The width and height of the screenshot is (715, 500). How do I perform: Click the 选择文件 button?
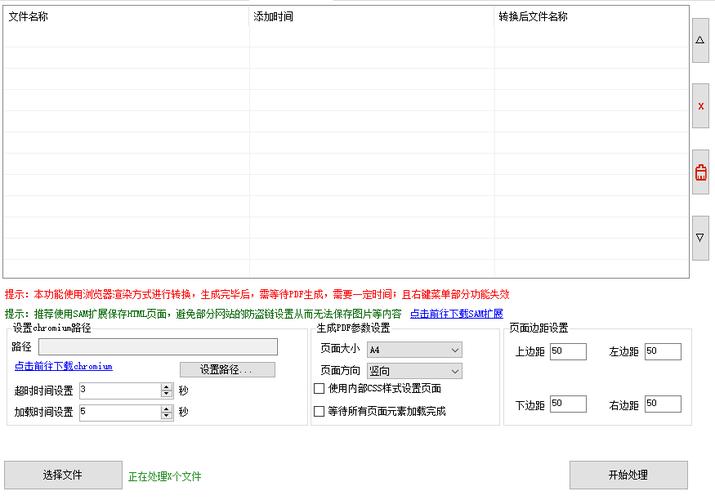point(63,475)
